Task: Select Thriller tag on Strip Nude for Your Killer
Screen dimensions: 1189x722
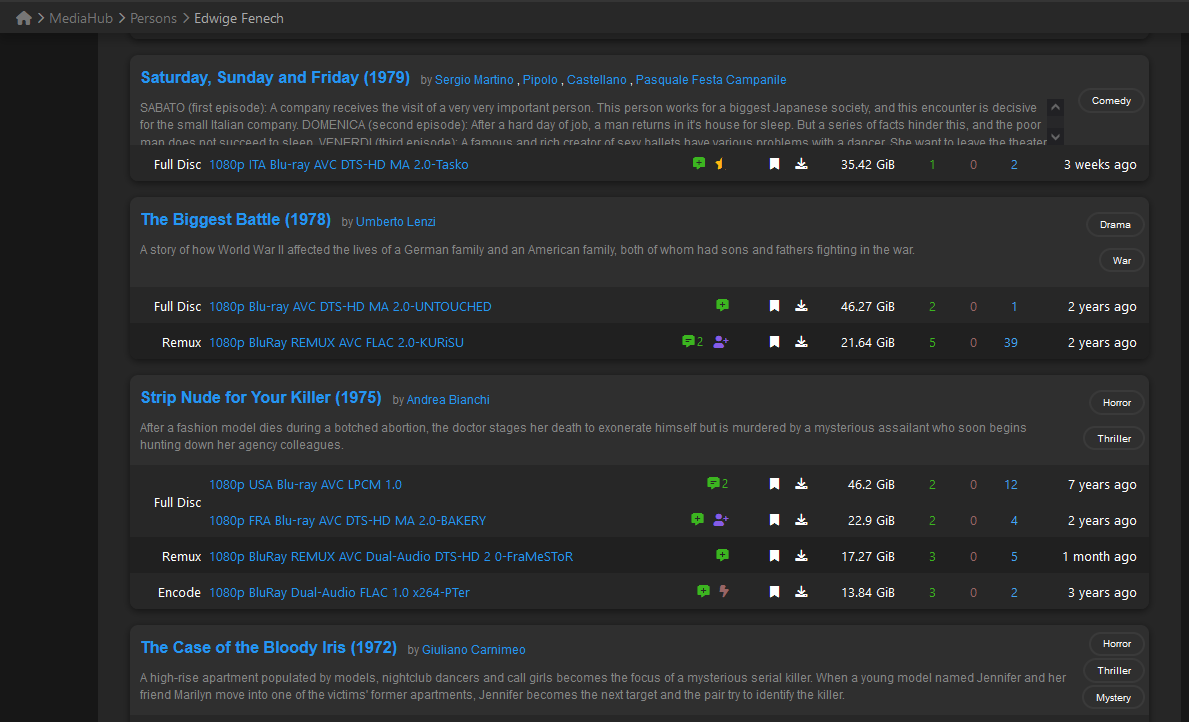Action: click(x=1114, y=438)
